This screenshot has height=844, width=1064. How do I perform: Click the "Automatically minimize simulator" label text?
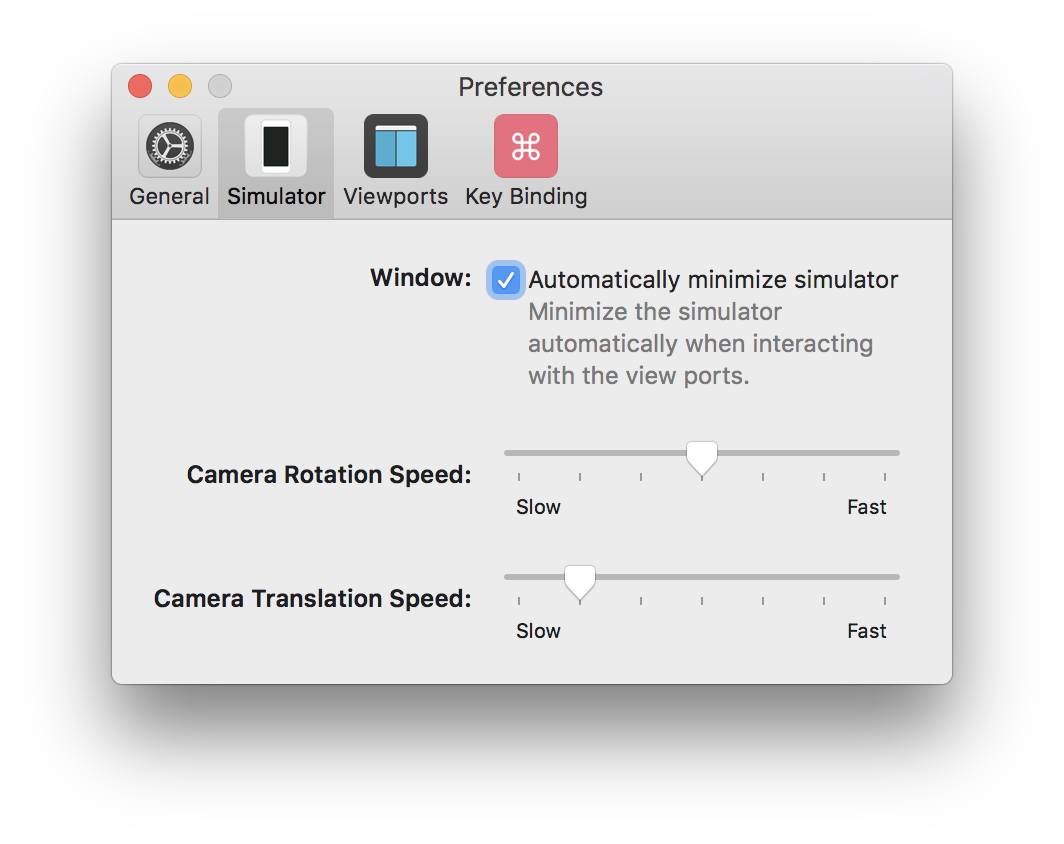pyautogui.click(x=713, y=280)
